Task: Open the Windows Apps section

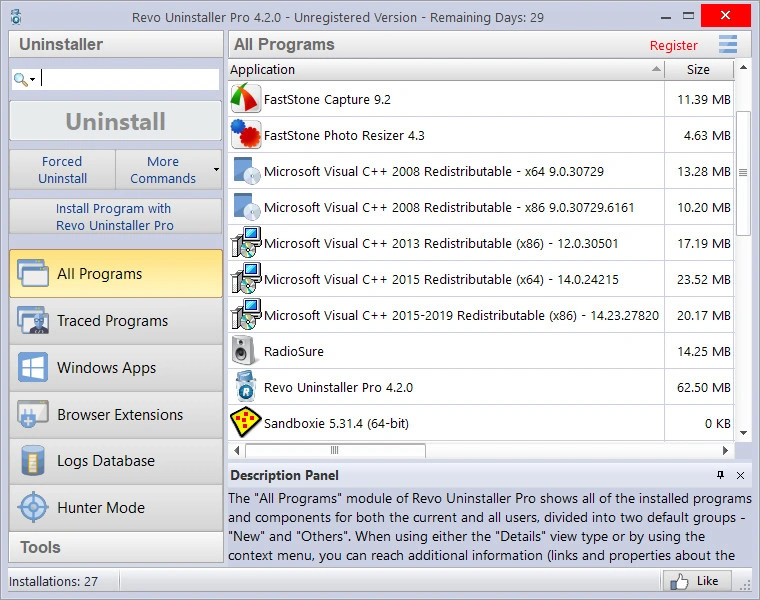Action: pyautogui.click(x=115, y=367)
